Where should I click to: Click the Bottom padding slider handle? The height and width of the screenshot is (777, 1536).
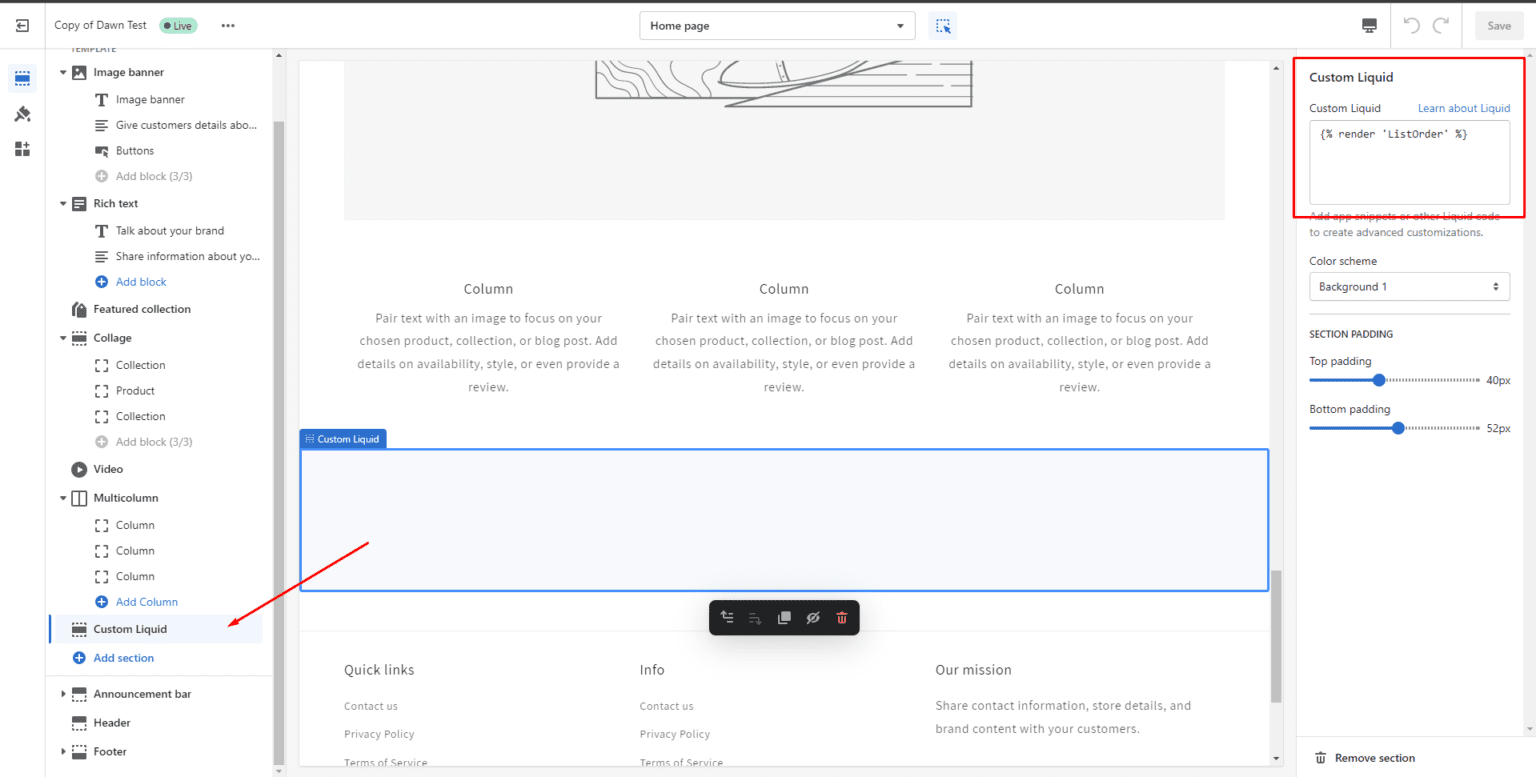tap(1398, 428)
